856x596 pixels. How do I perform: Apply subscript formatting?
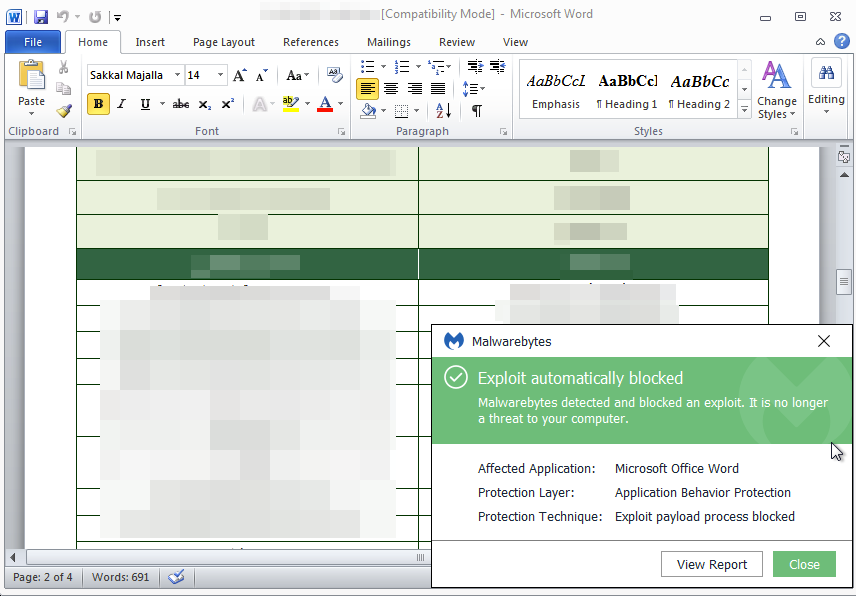(205, 104)
